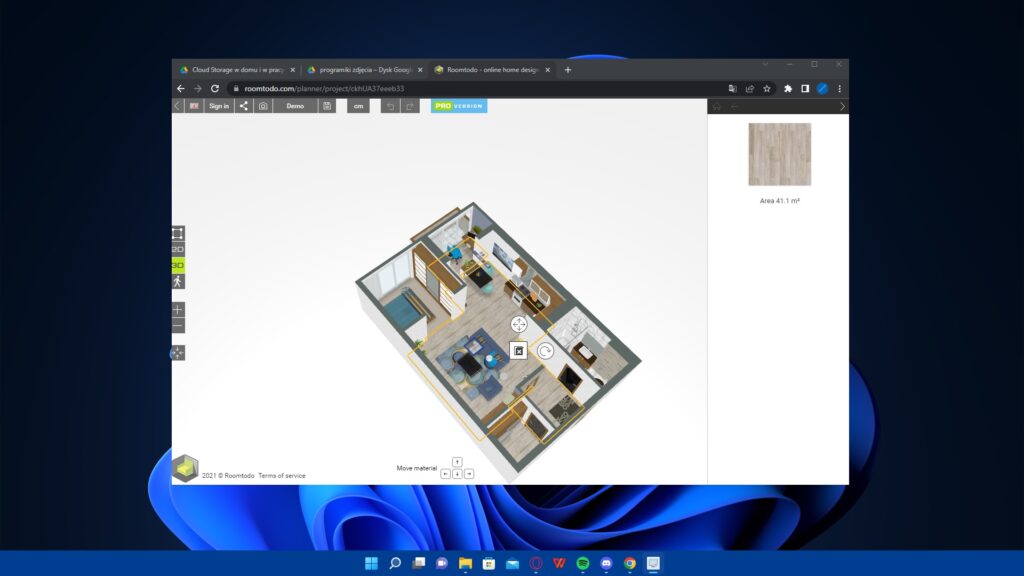The image size is (1024, 576).
Task: Click the home icon in side panel
Action: coord(717,106)
